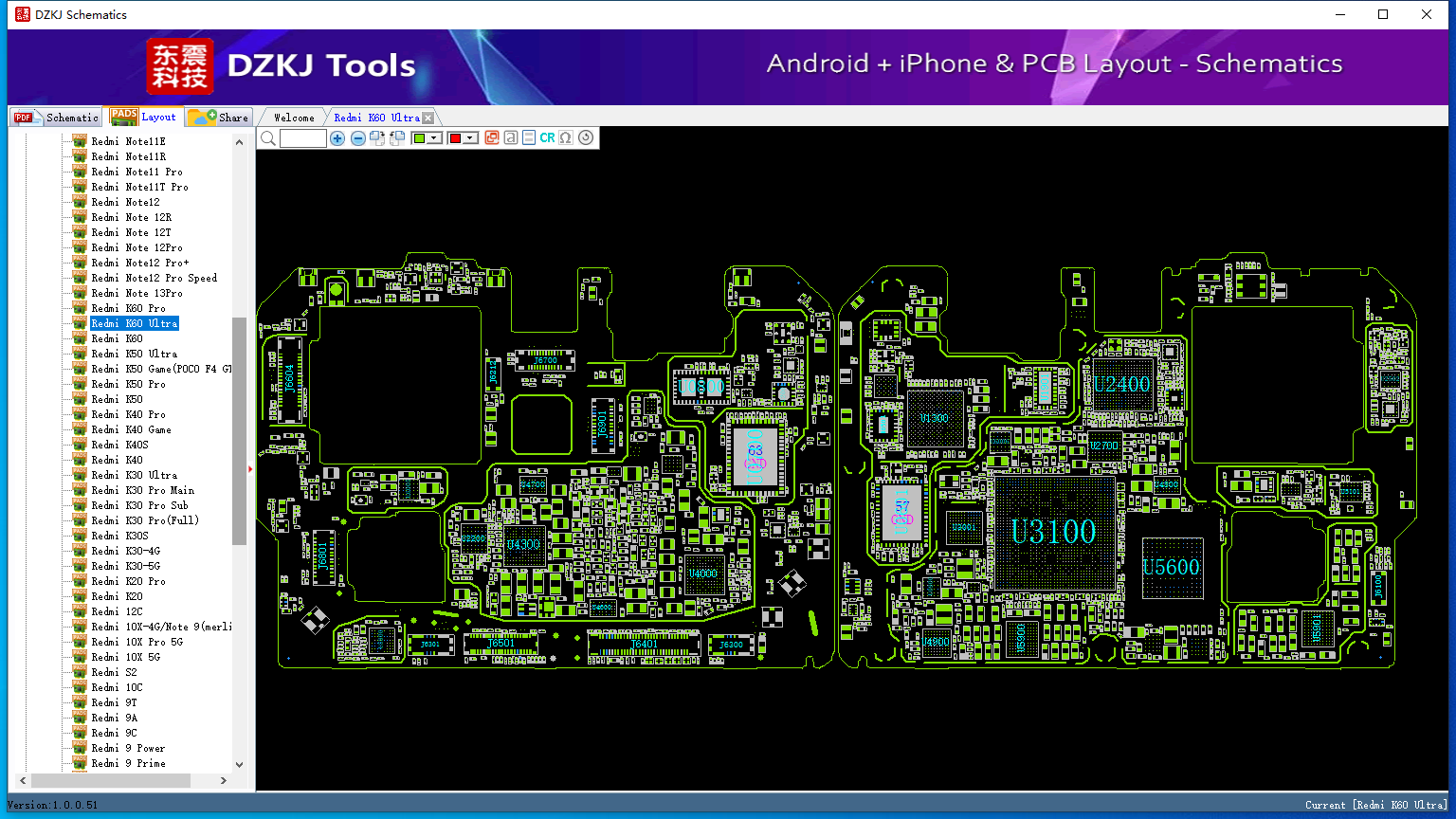
Task: Click the red color swatch in the toolbar
Action: pyautogui.click(x=455, y=138)
